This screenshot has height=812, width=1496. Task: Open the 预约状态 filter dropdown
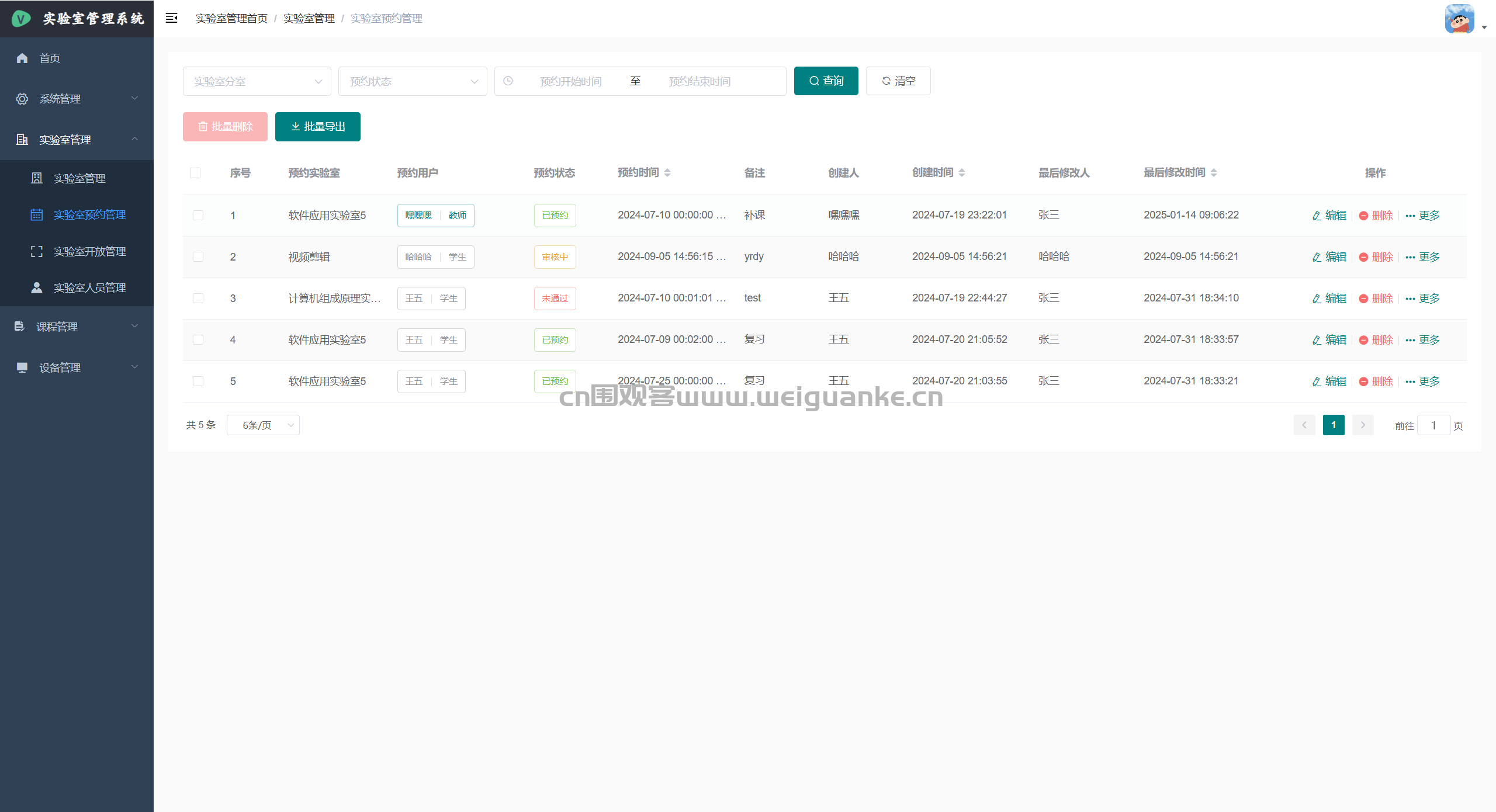(413, 81)
